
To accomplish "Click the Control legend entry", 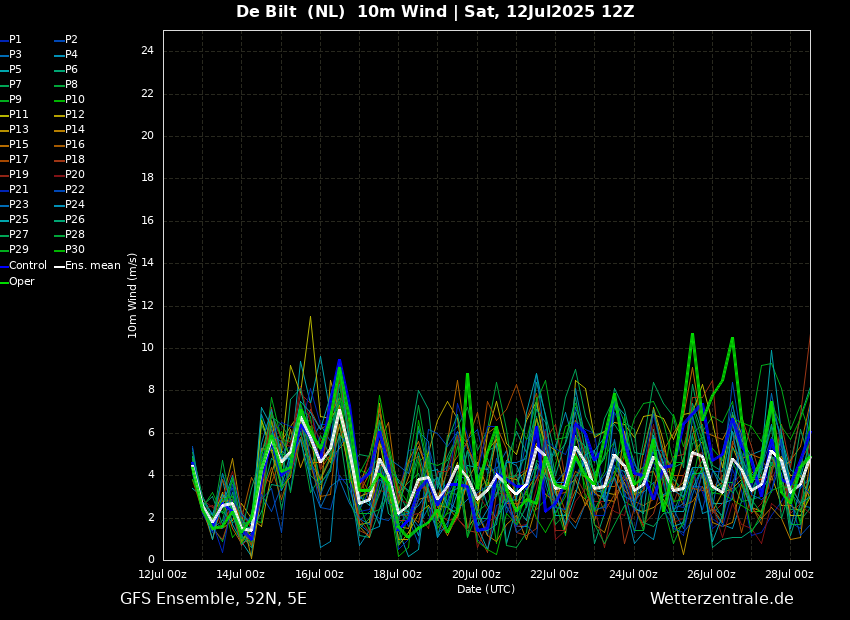I will [28, 266].
